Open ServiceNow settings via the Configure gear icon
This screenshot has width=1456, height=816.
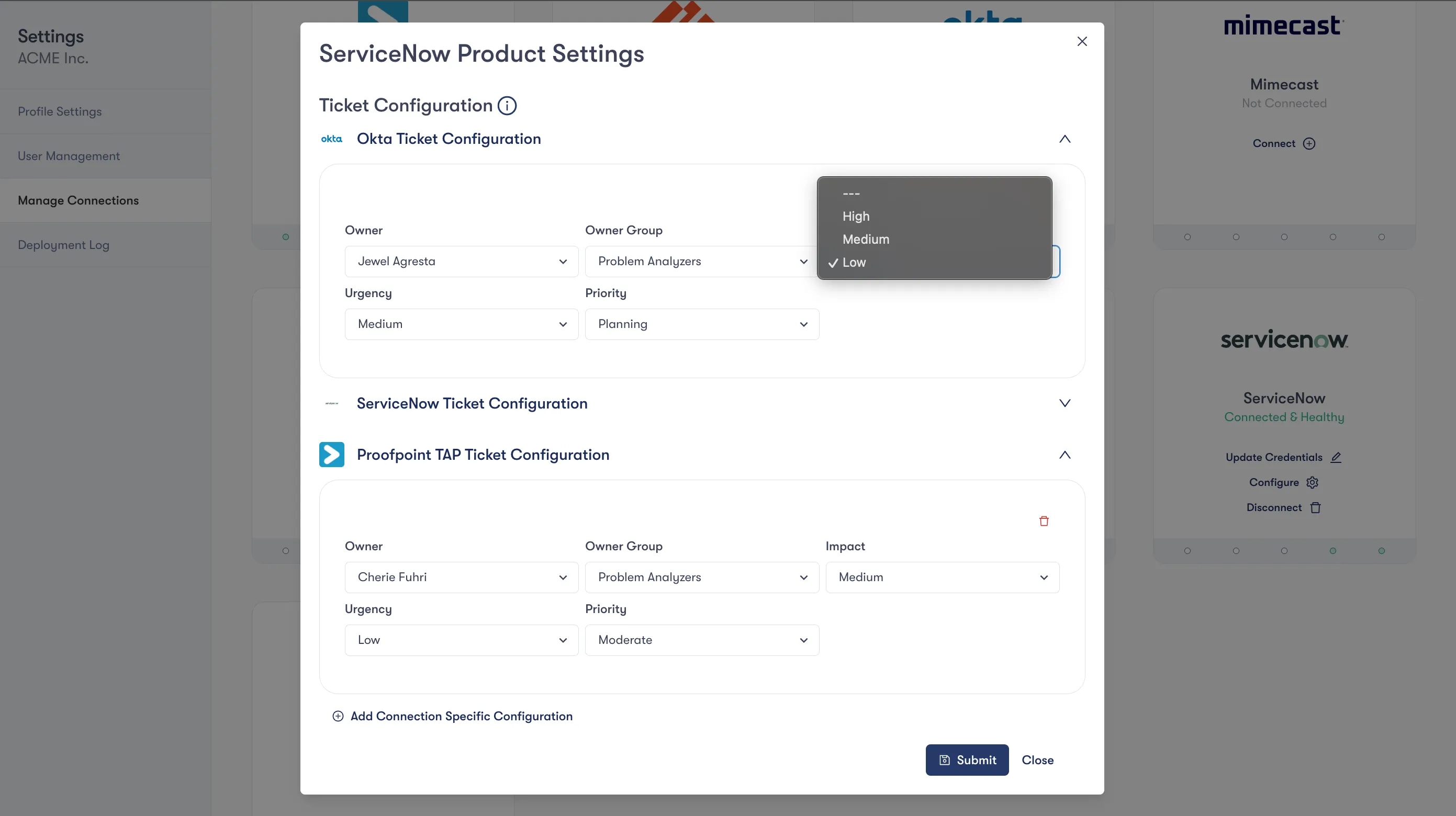[x=1313, y=482]
